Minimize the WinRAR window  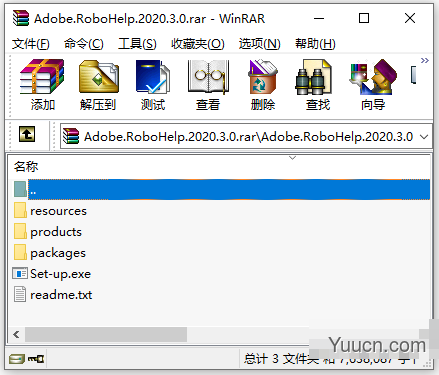pos(319,18)
